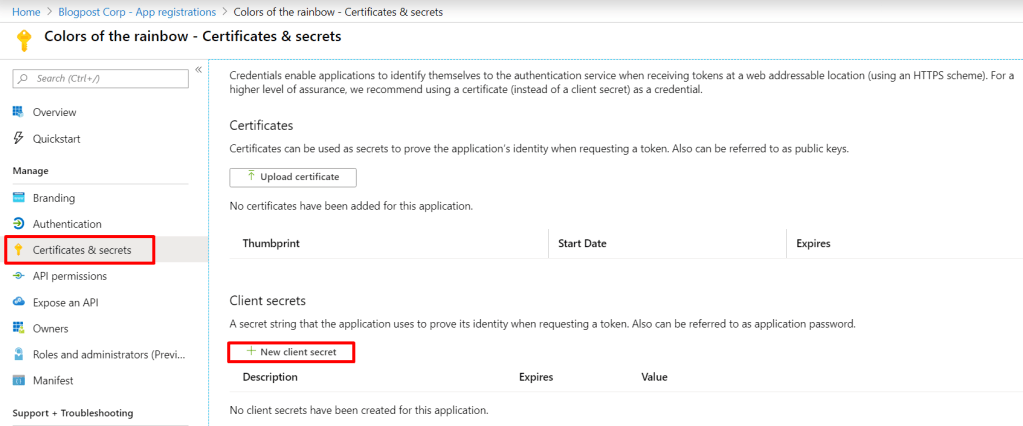The width and height of the screenshot is (1023, 426).
Task: Add a New client secret
Action: point(291,352)
